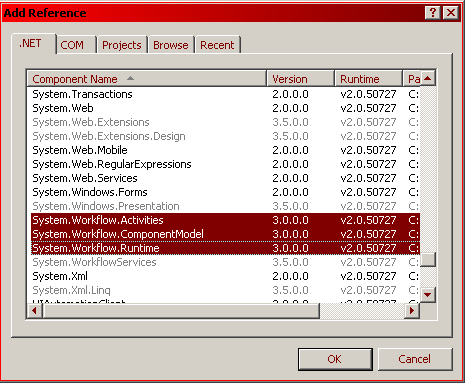The height and width of the screenshot is (383, 465).
Task: Select System.Workflow.Runtime row
Action: (x=225, y=248)
